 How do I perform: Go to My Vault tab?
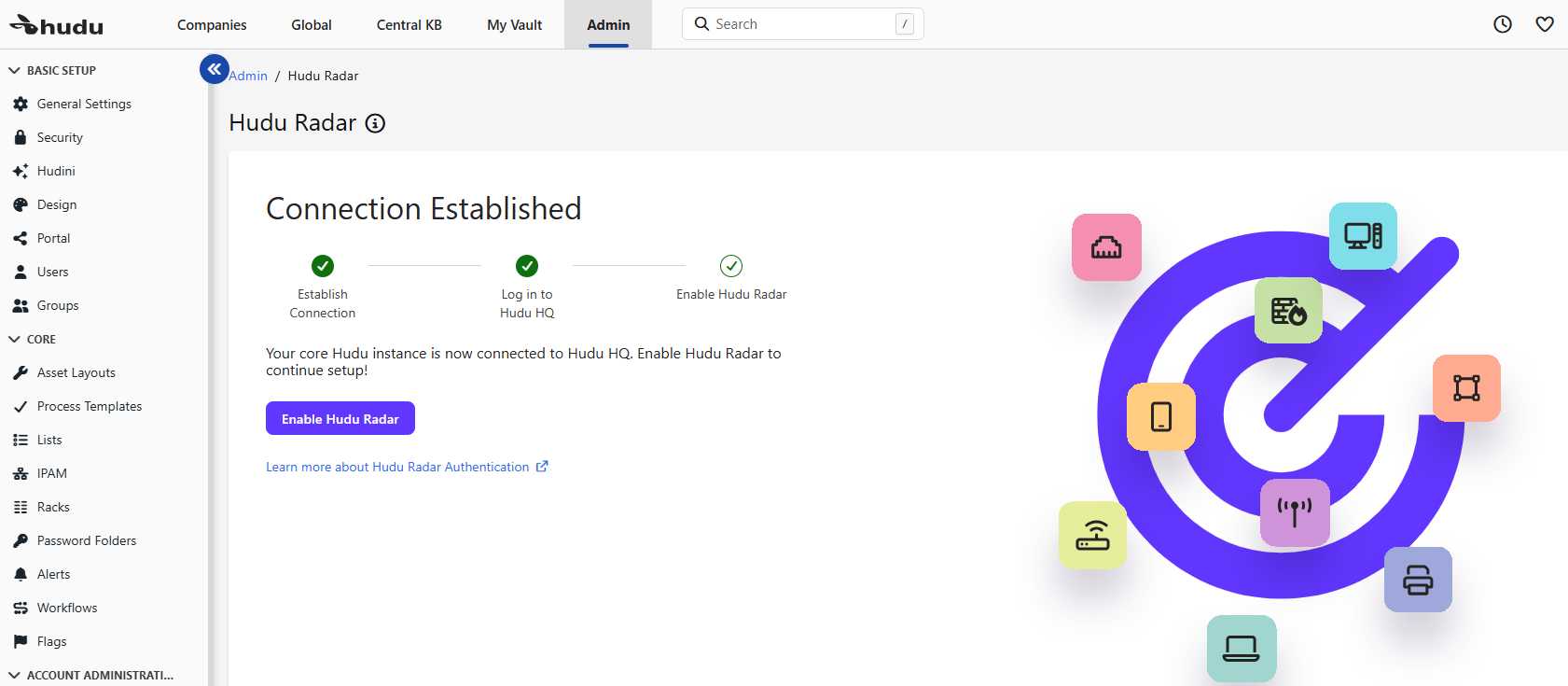(x=515, y=25)
